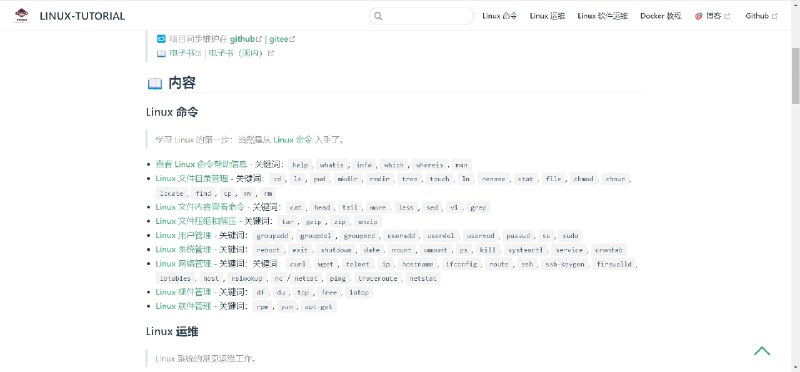Viewport: 800px width, 372px height.
Task: Click the 'useradd' keyword tag
Action: point(401,236)
